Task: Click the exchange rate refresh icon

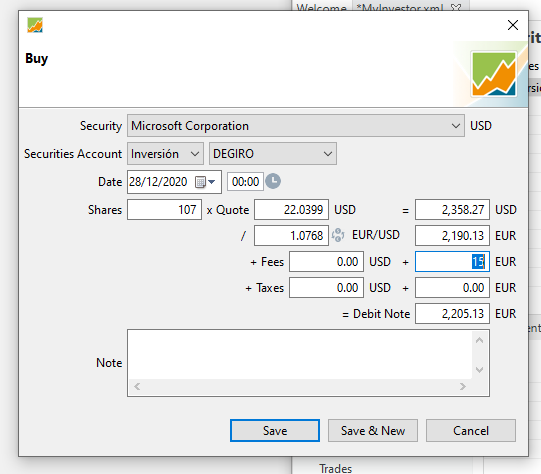Action: [x=338, y=235]
